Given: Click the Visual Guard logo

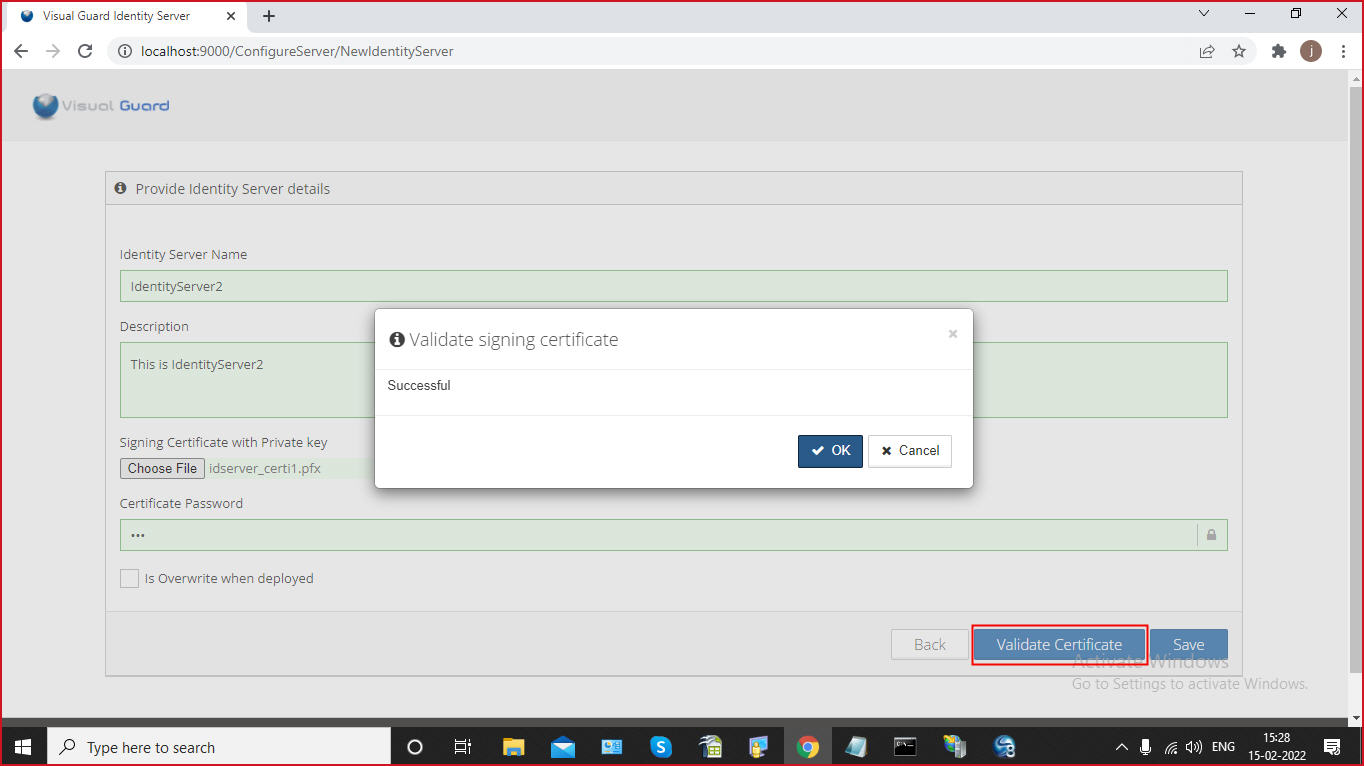Looking at the screenshot, I should click(99, 106).
